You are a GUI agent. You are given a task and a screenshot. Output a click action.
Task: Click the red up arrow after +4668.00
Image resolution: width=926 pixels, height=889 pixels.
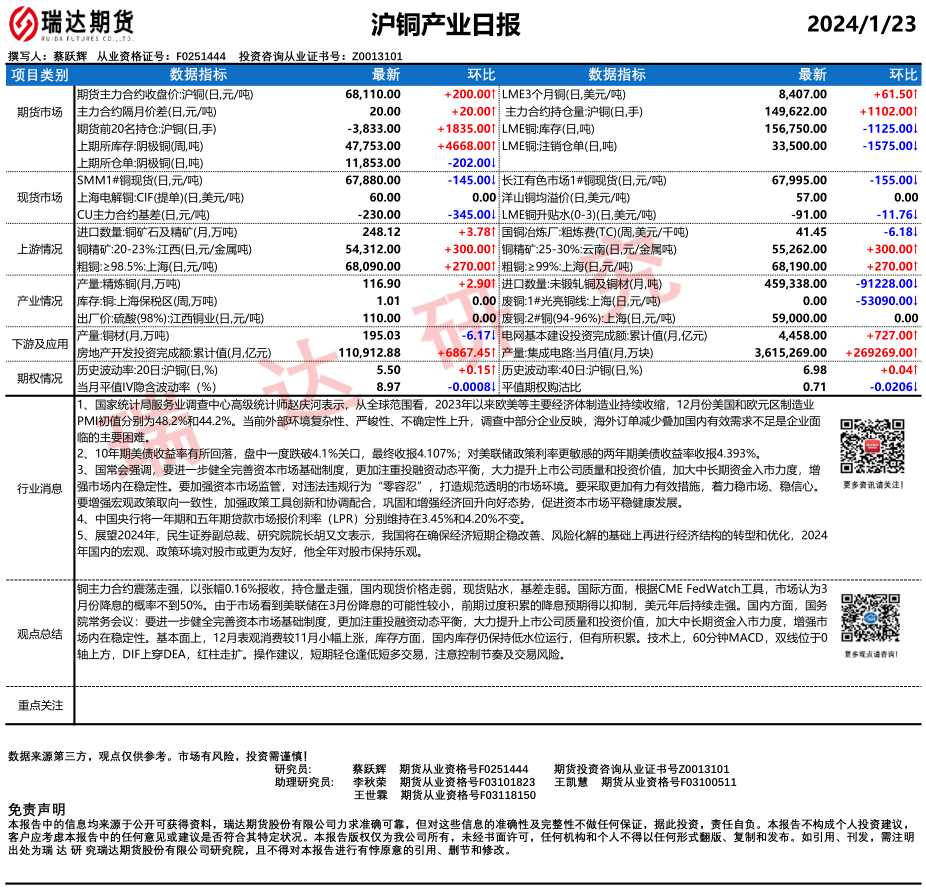493,145
